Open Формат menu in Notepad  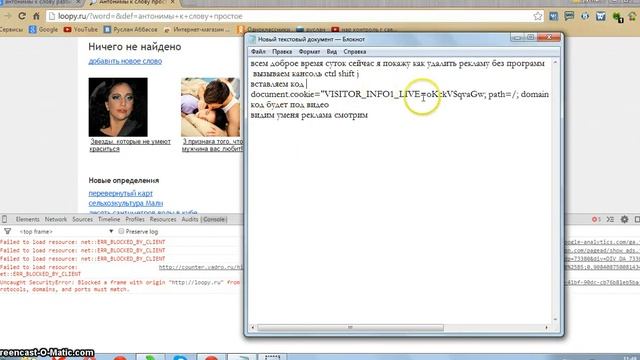[x=309, y=52]
